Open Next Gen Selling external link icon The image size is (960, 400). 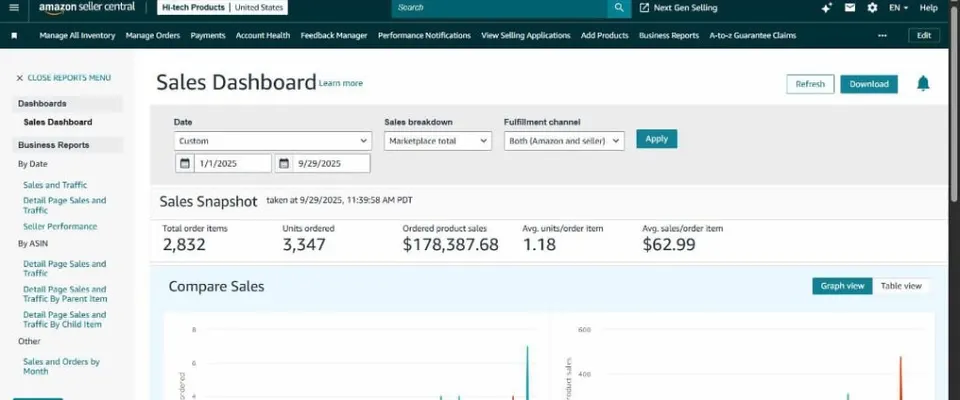click(644, 8)
